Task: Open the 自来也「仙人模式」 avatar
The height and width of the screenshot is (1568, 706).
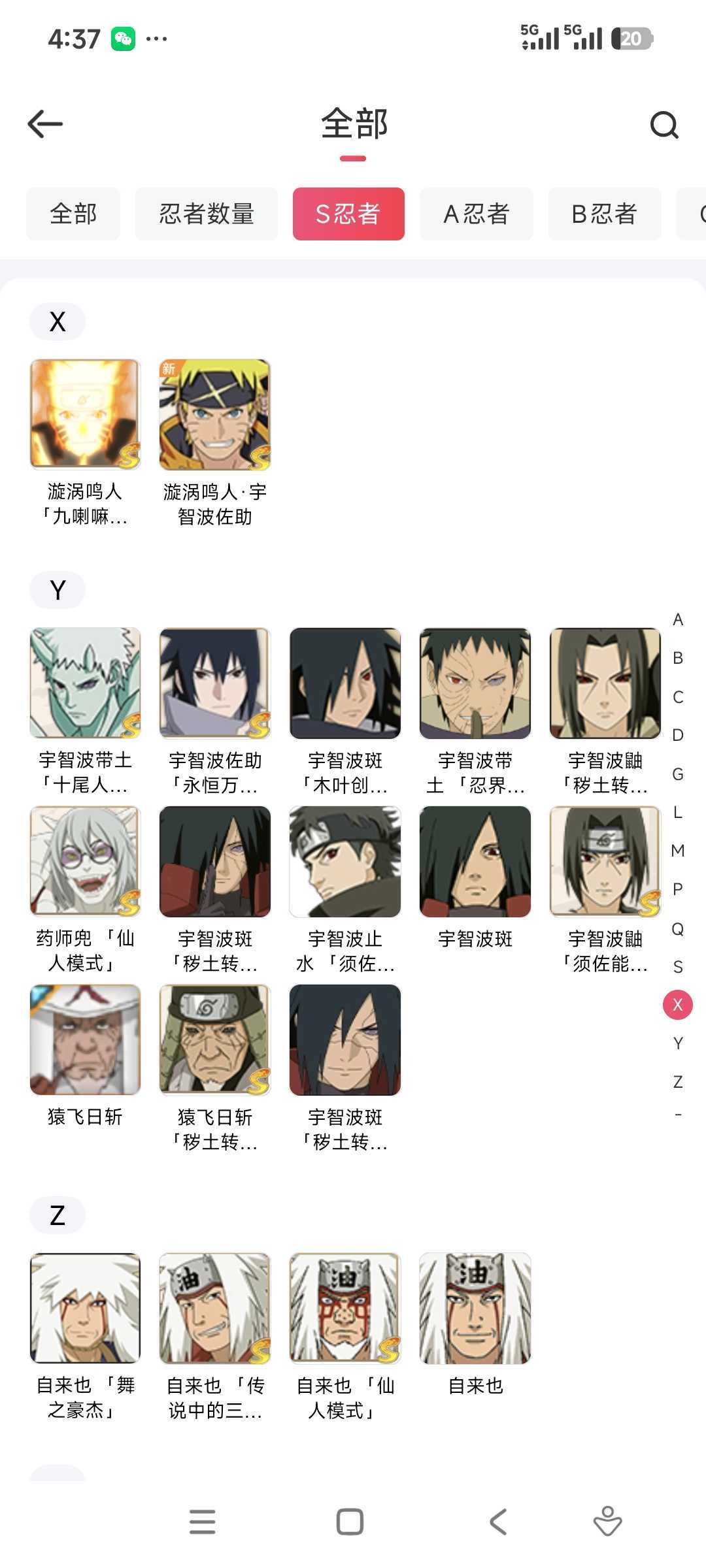Action: click(x=345, y=1308)
